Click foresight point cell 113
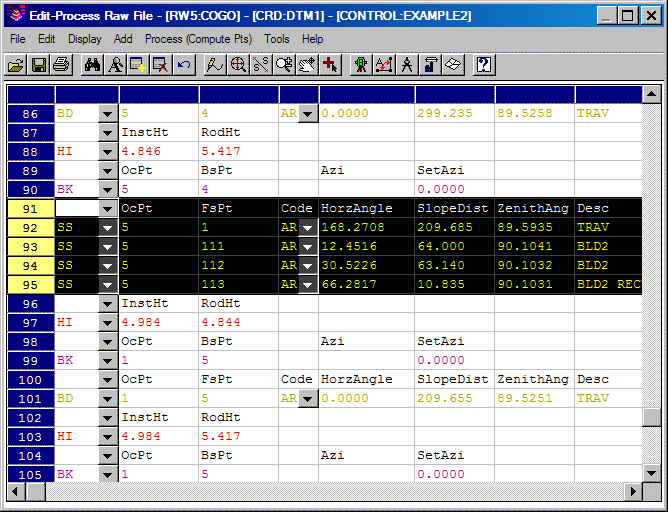The width and height of the screenshot is (668, 512). point(239,284)
